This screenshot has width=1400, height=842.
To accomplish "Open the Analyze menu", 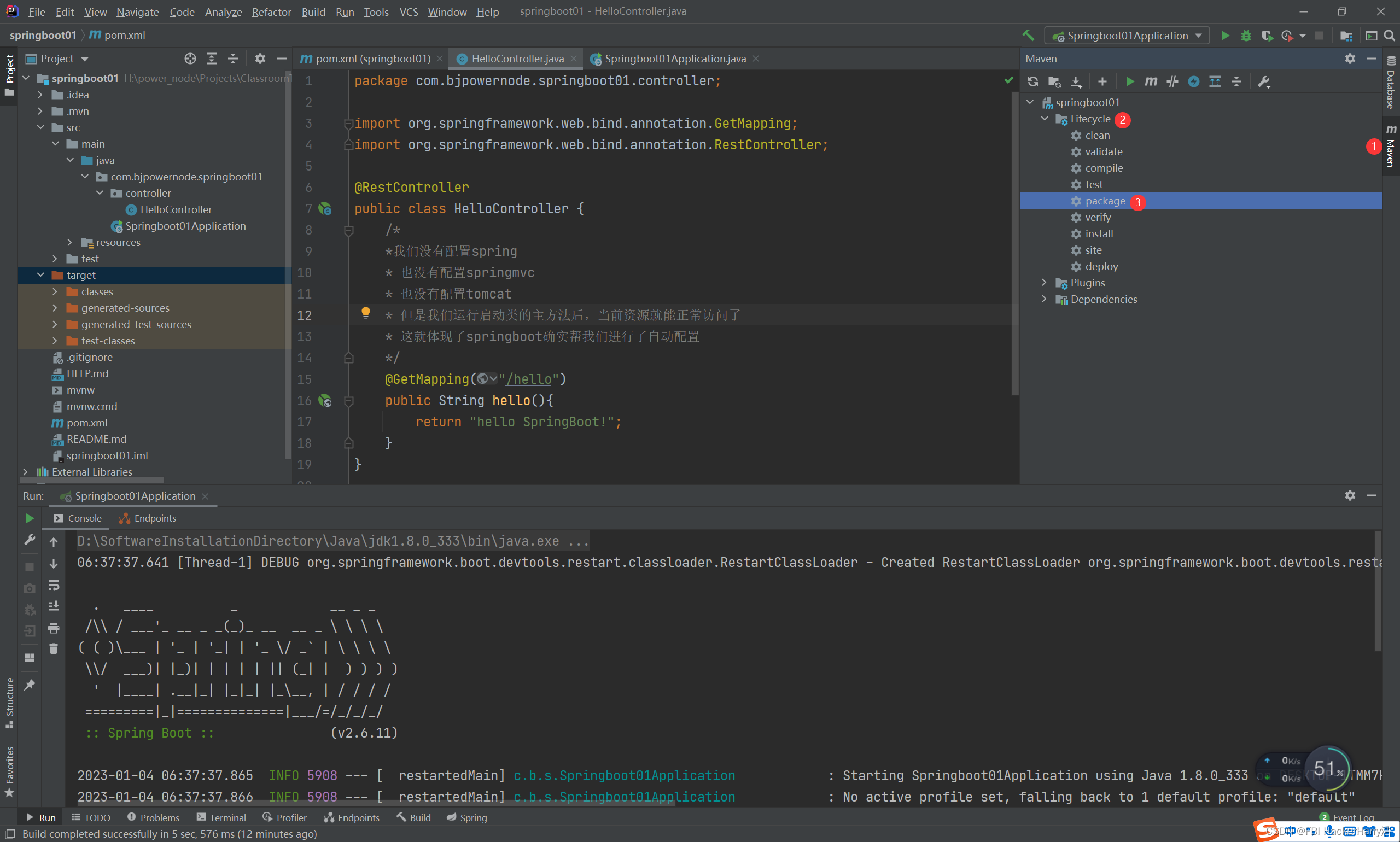I will (x=223, y=11).
